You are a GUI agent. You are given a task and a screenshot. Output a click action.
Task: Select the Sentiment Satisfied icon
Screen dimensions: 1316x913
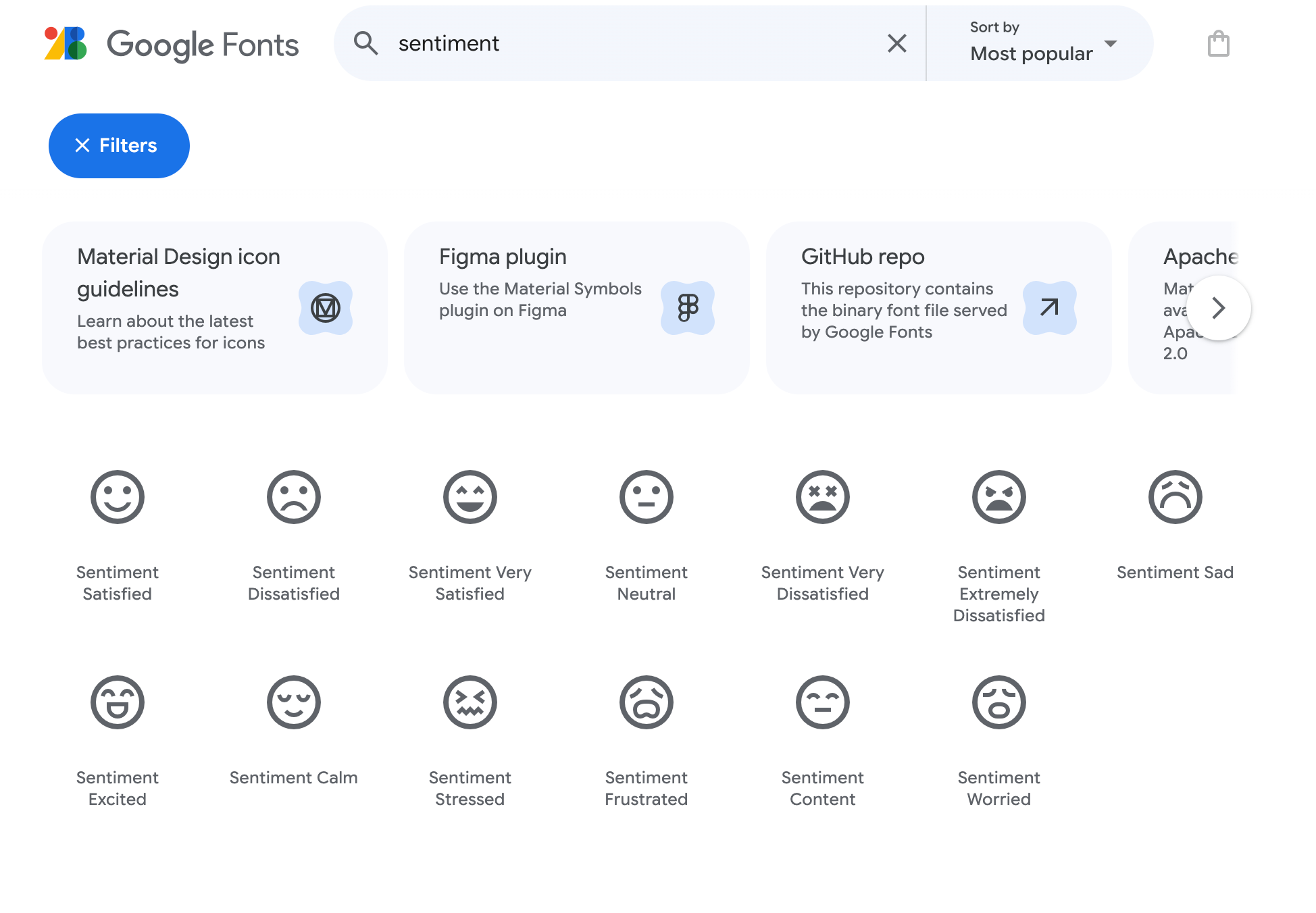[118, 498]
